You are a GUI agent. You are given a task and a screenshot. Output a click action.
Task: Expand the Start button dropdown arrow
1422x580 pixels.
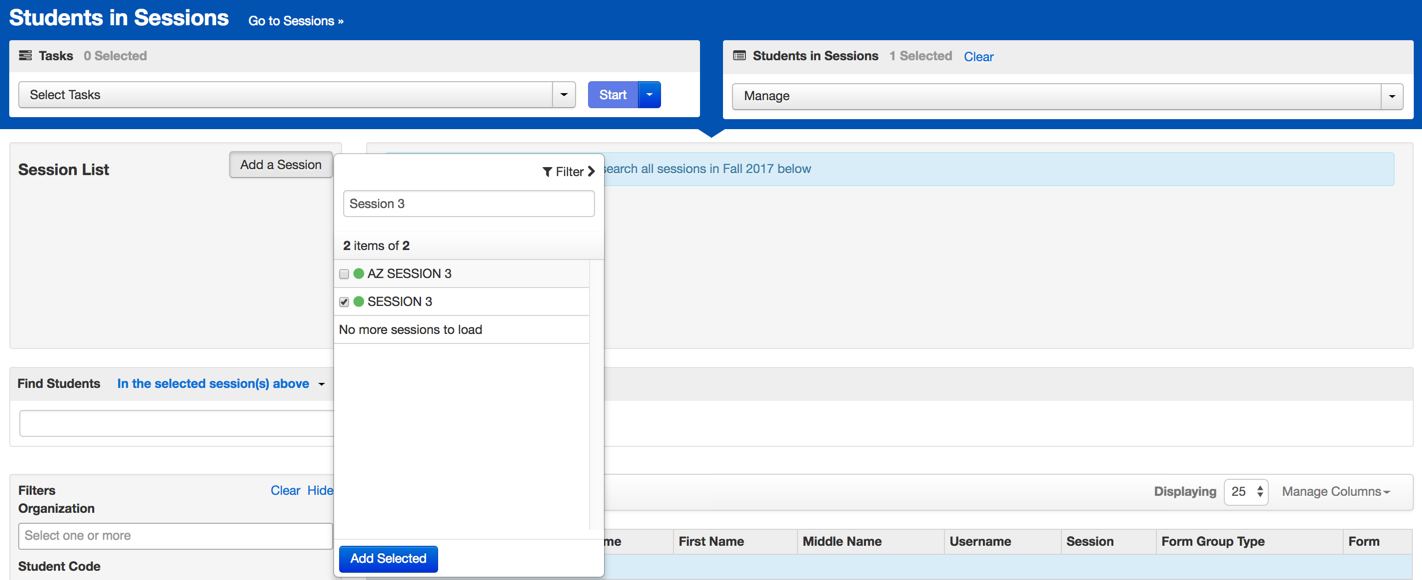pyautogui.click(x=650, y=95)
